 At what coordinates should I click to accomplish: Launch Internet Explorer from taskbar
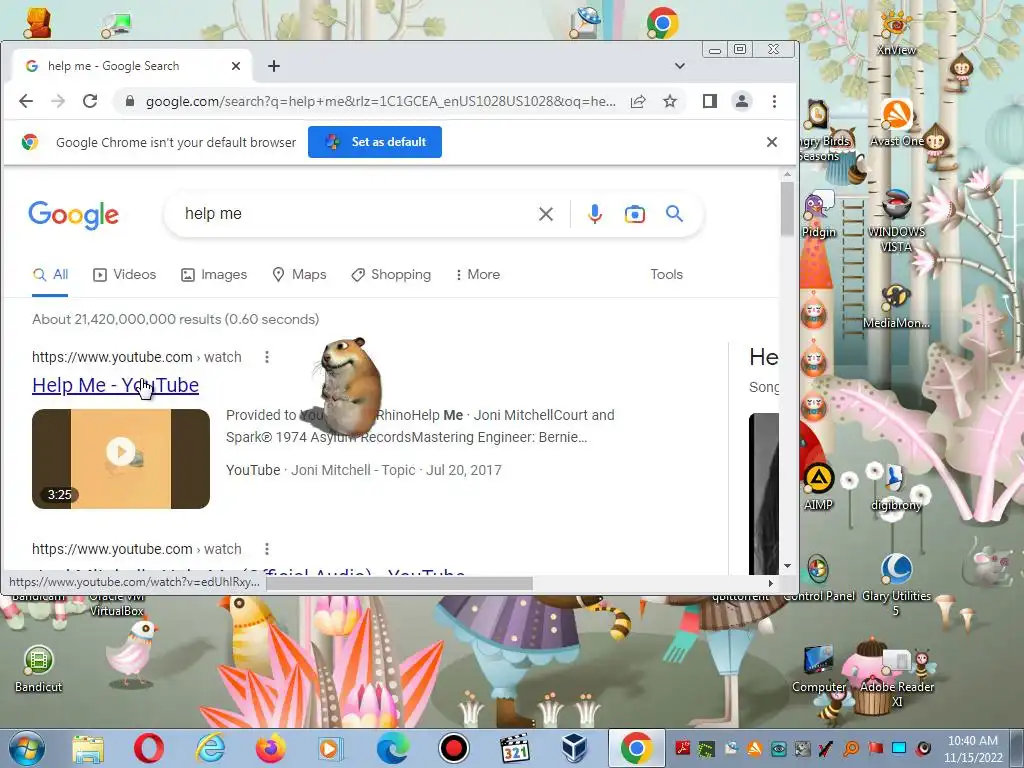click(x=210, y=748)
